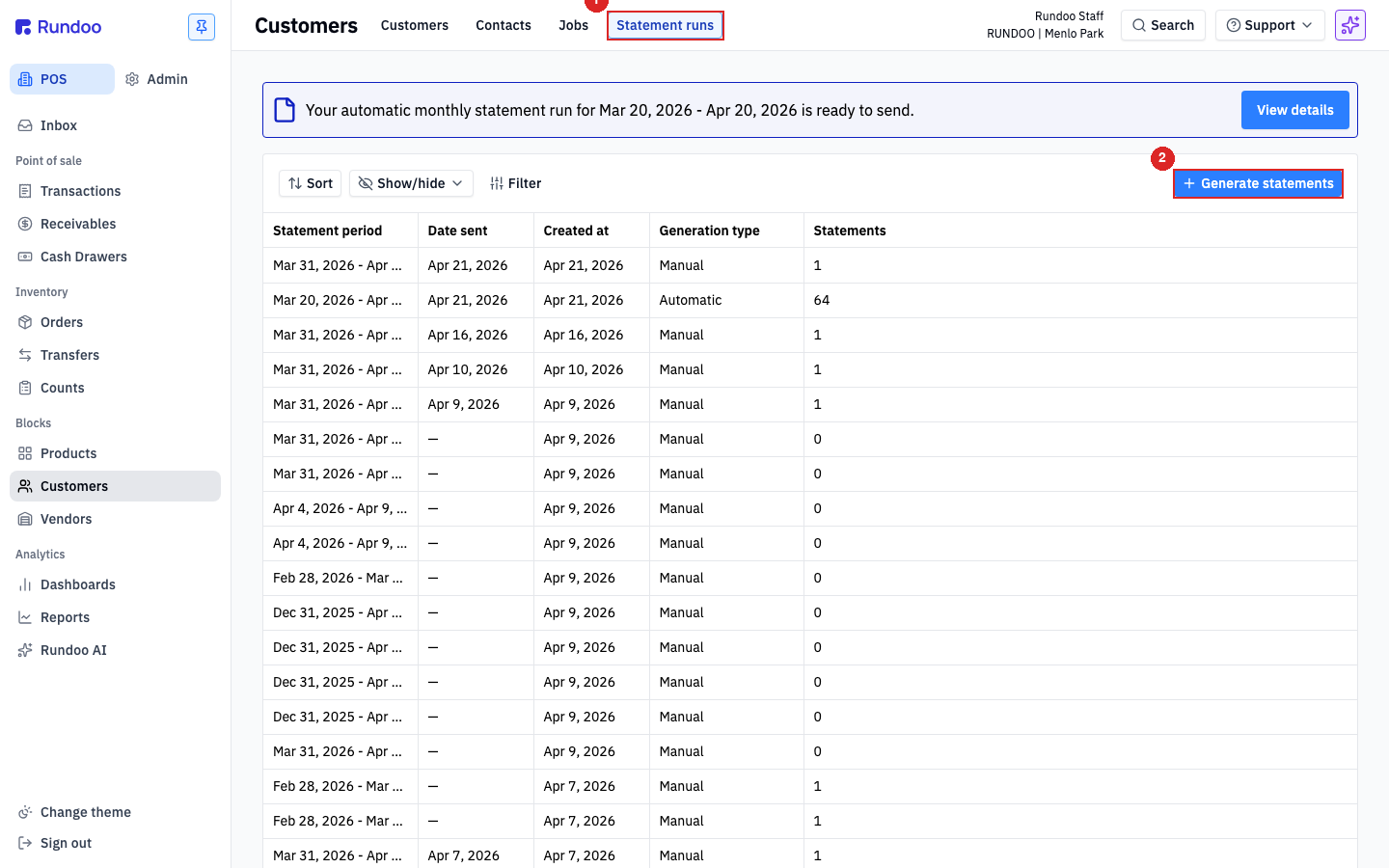1389x868 pixels.
Task: Click the Rundoo AI sidebar icon
Action: [25, 650]
